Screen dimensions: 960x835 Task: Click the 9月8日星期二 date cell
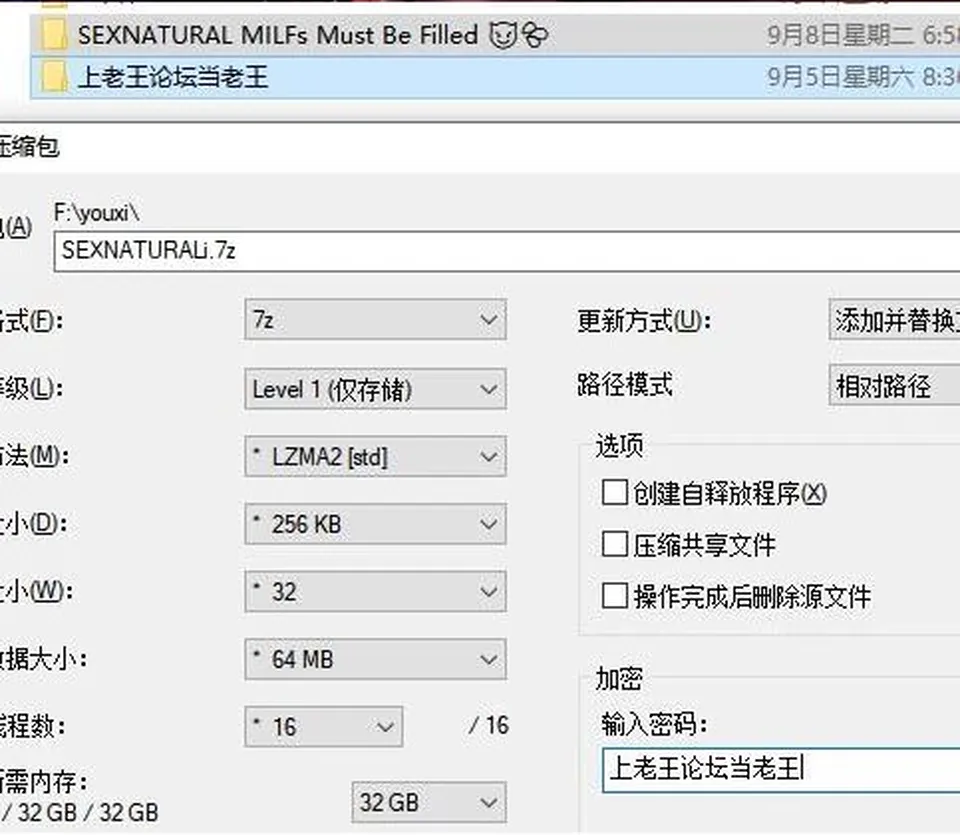[863, 35]
